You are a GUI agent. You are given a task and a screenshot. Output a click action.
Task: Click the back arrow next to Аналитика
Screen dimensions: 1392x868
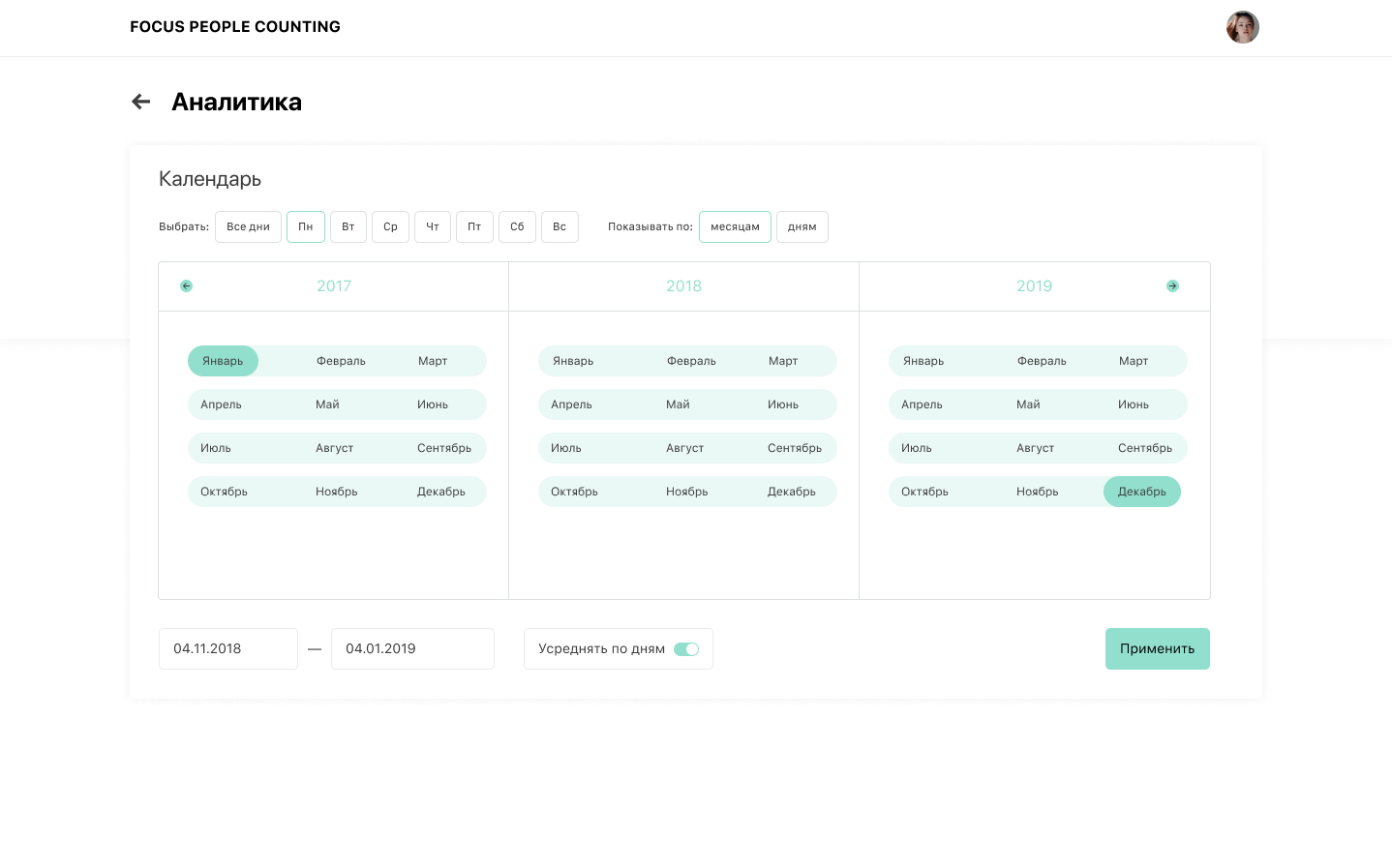pyautogui.click(x=141, y=102)
